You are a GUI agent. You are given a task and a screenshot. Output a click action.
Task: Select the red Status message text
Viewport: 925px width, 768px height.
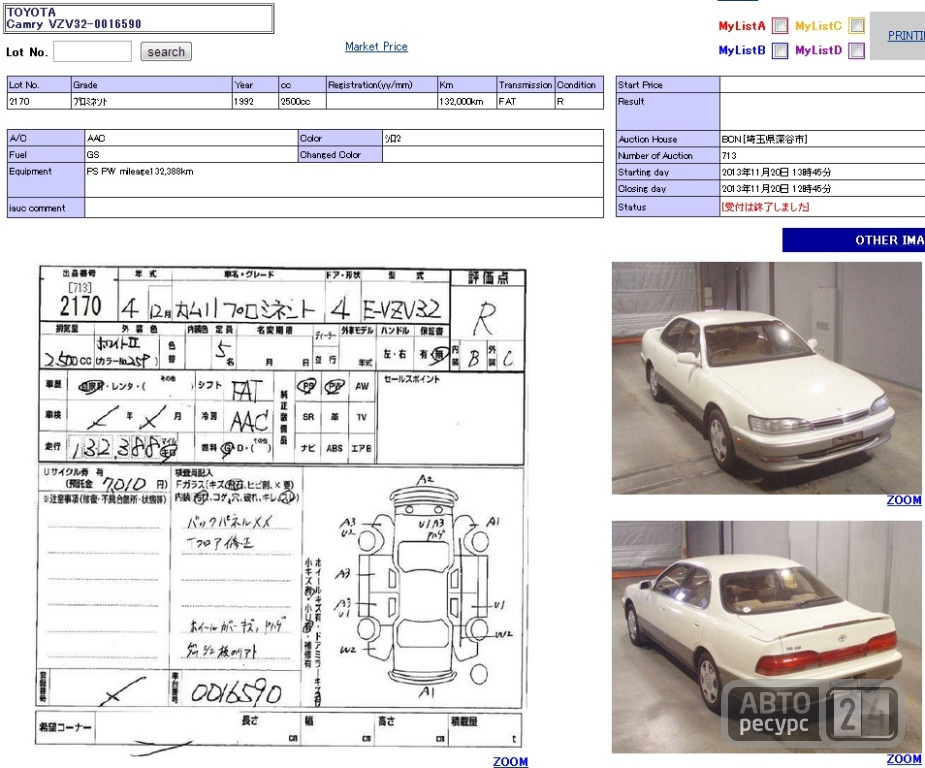pos(765,207)
